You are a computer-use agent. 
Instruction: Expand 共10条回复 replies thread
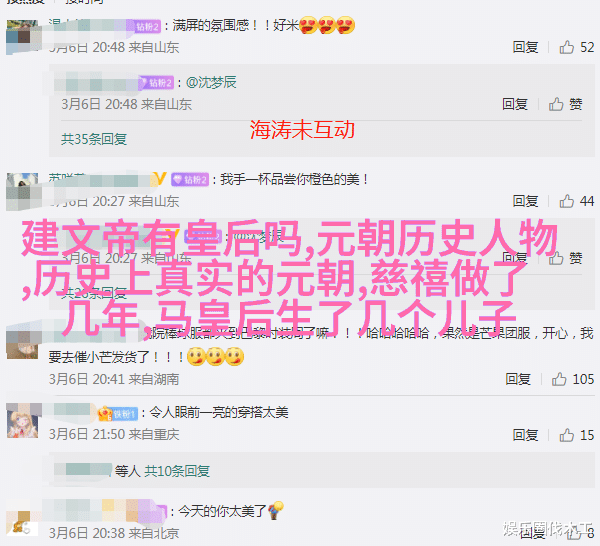tap(177, 471)
